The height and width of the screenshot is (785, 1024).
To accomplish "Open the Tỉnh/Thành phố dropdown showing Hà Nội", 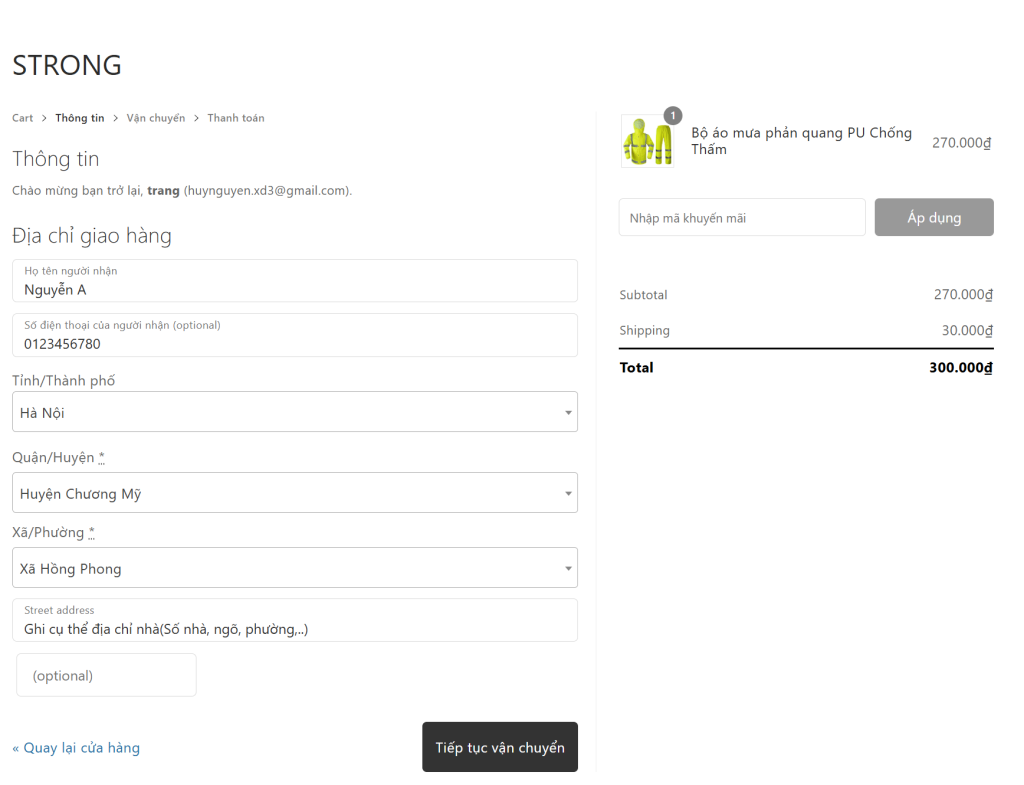I will (x=295, y=412).
